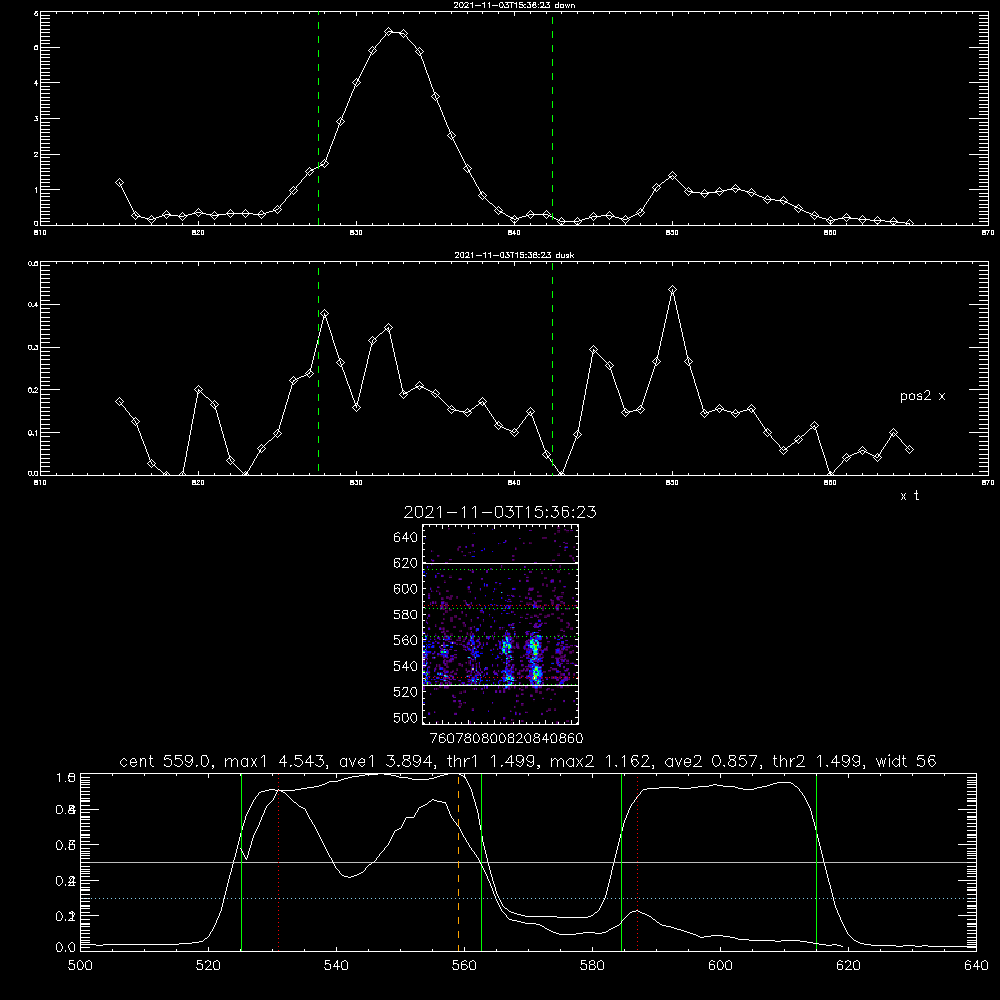Select the left green dashed marker in dusk plot
The width and height of the screenshot is (1000, 1000).
point(318,369)
